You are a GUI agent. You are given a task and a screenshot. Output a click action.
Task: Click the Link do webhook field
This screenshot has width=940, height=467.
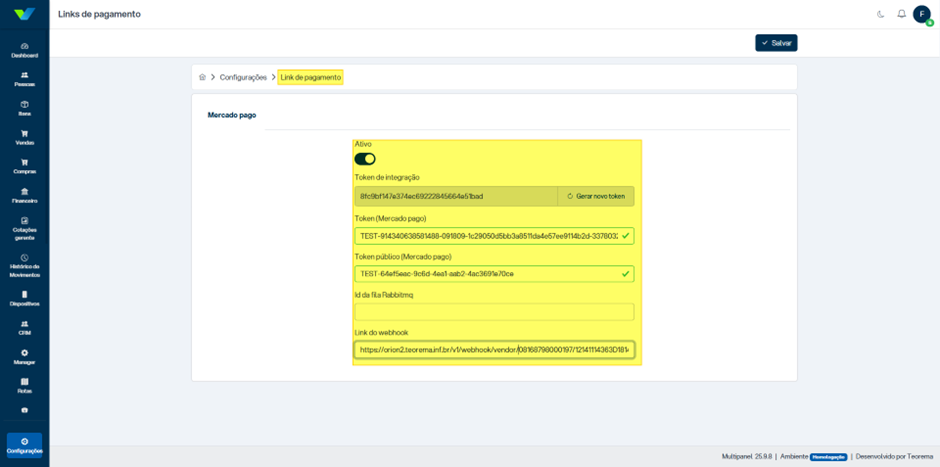[x=495, y=350]
